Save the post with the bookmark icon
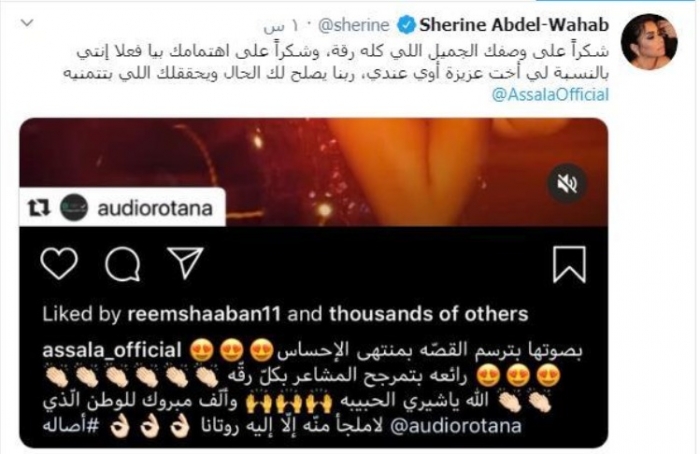The height and width of the screenshot is (454, 700). coord(569,264)
